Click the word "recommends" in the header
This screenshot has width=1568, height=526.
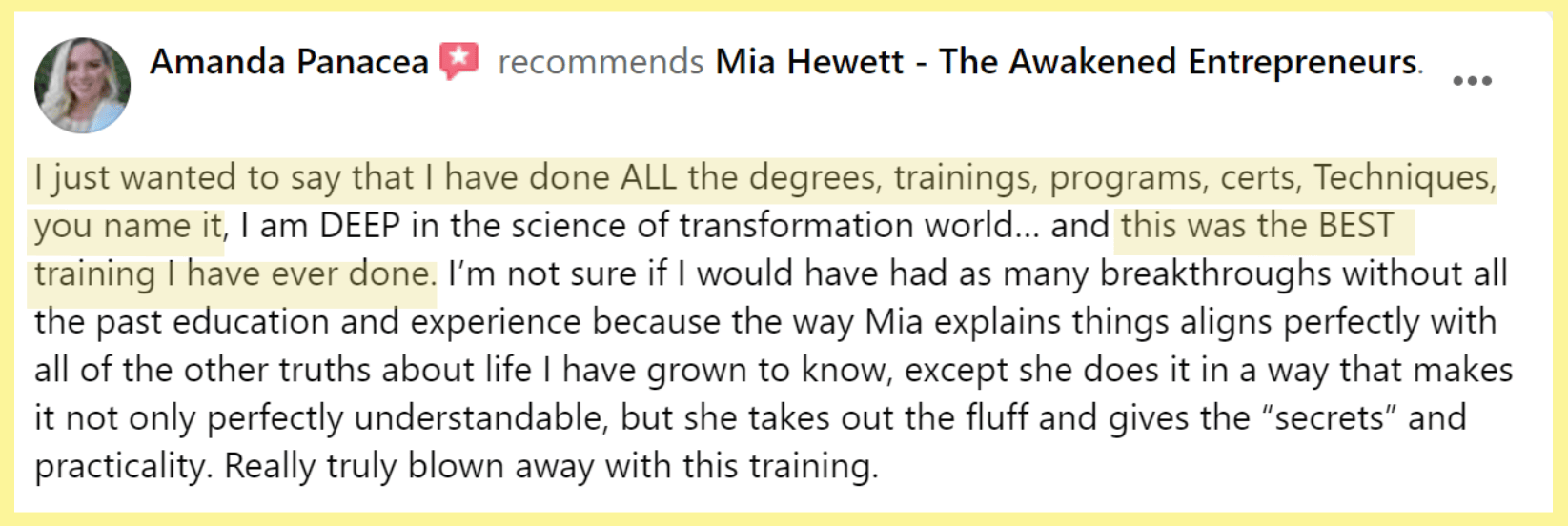click(601, 62)
